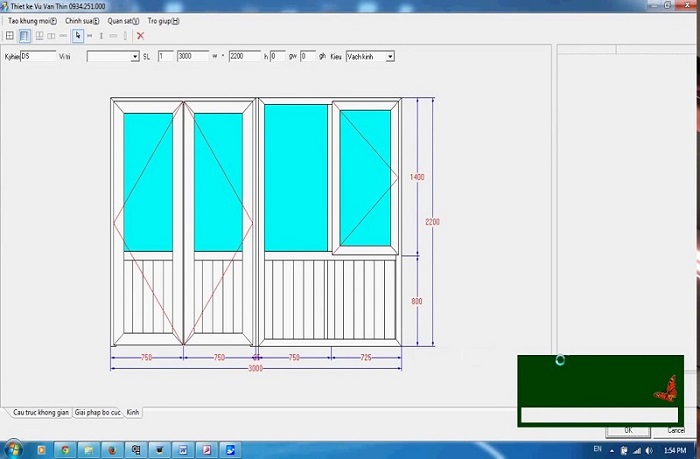Show hidden system tray icons arrow

[x=612, y=451]
